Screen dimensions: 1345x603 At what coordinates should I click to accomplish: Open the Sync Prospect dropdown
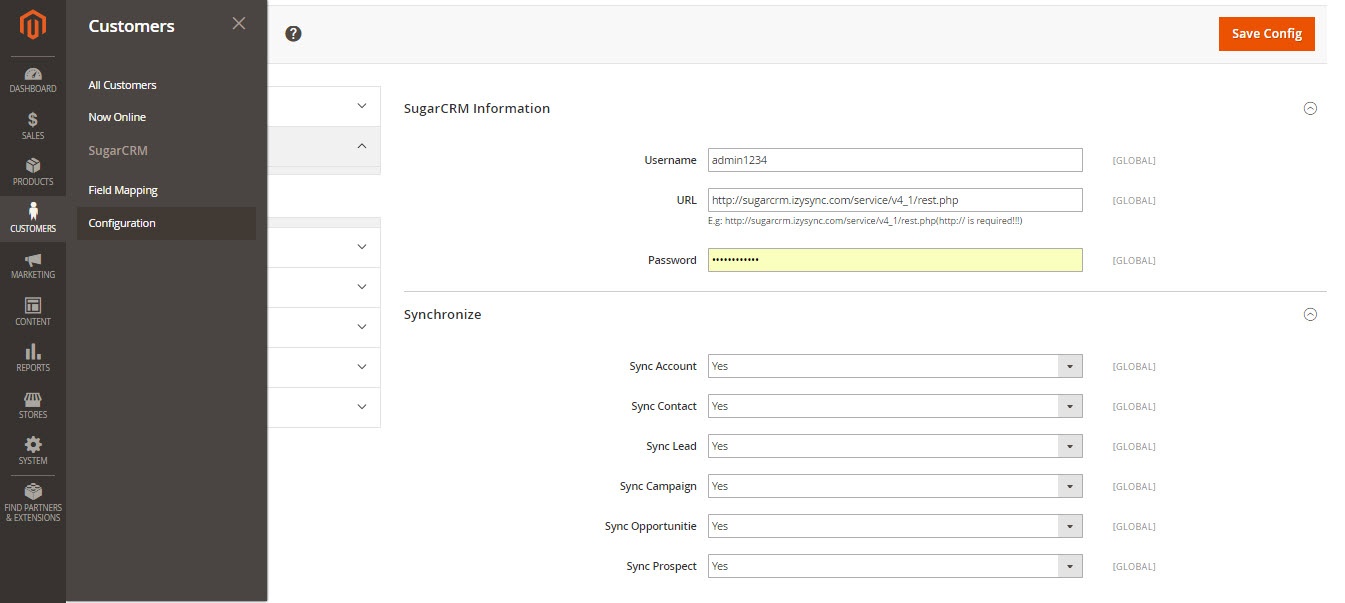(x=895, y=566)
